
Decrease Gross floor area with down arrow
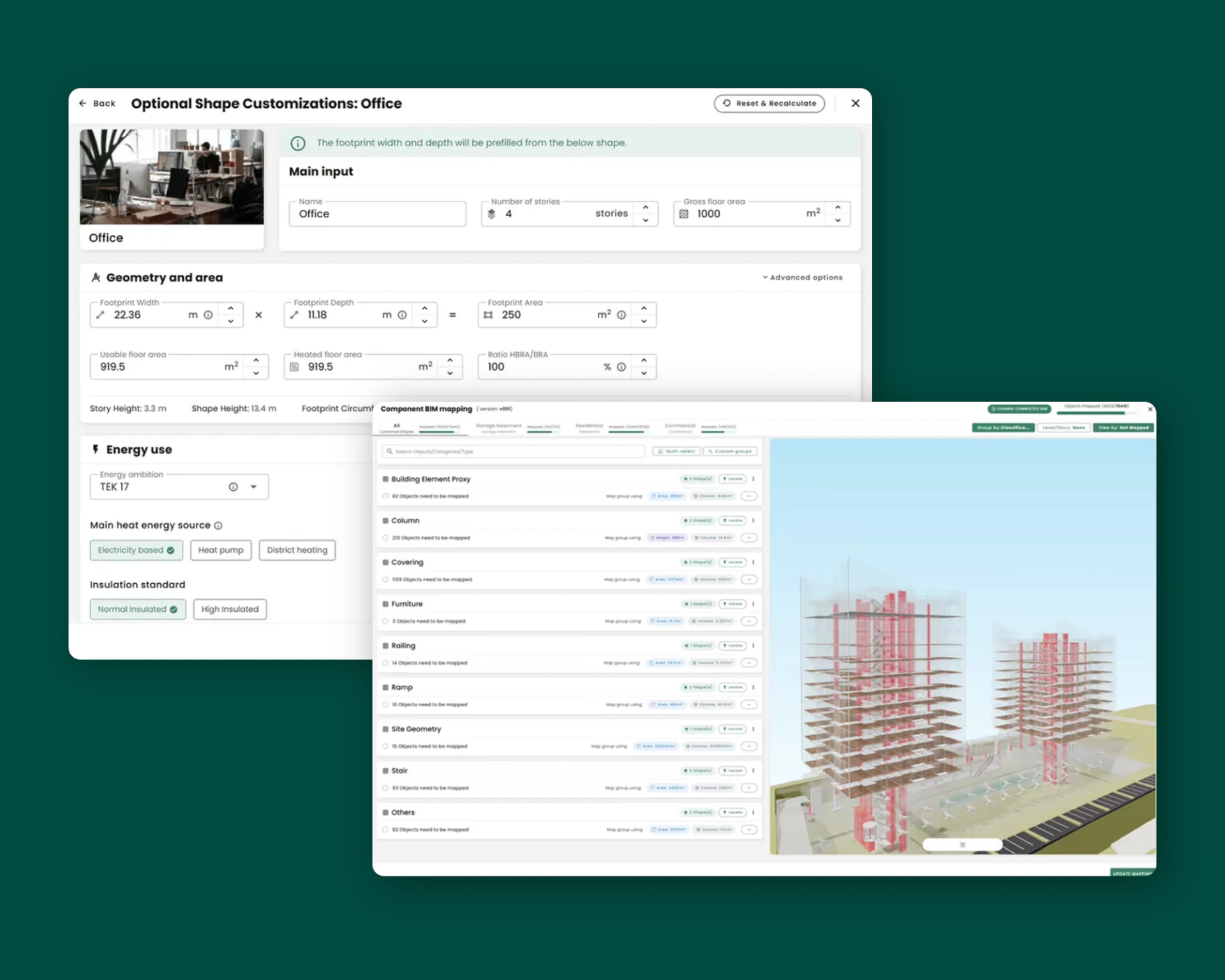coord(838,220)
